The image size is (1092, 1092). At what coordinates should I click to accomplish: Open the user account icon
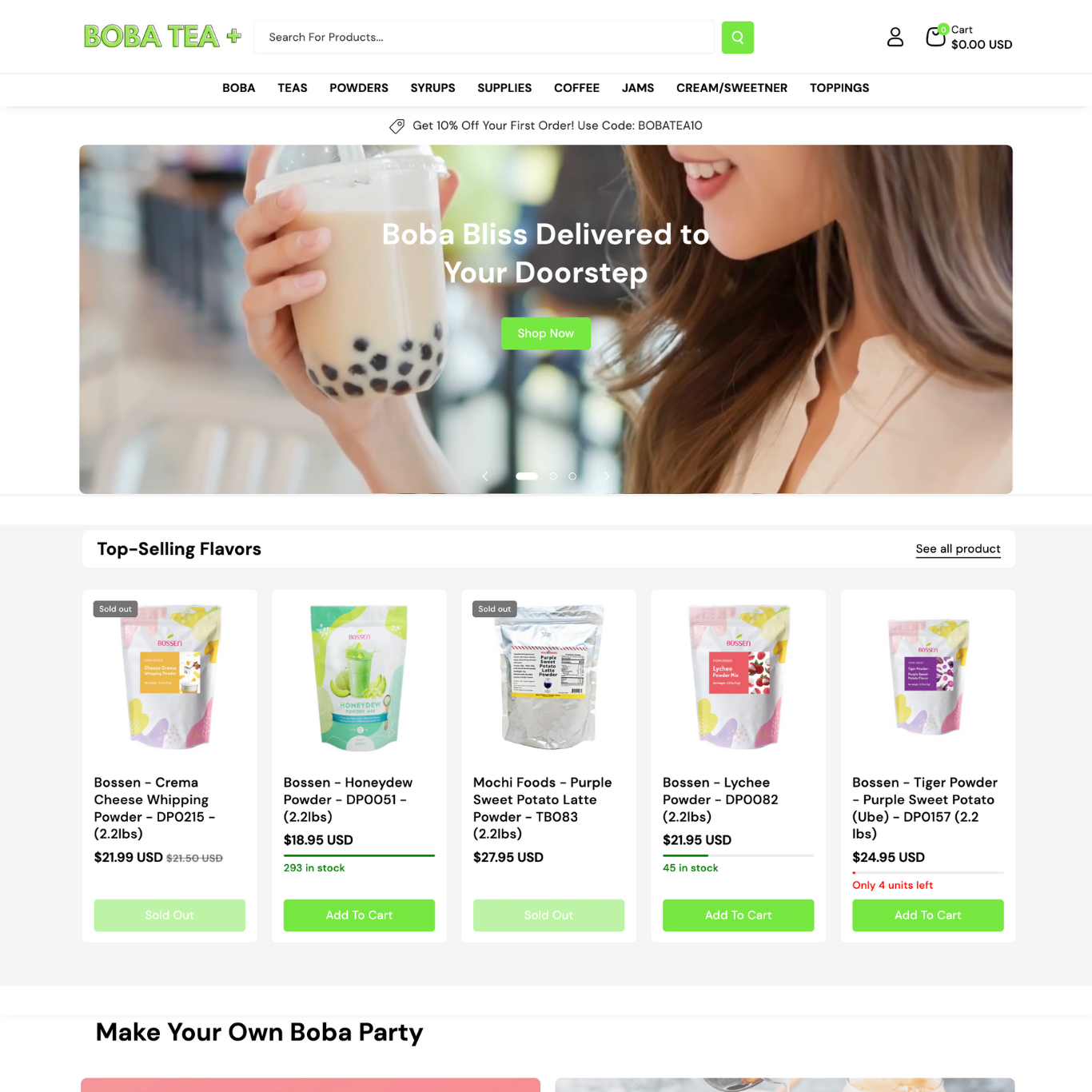(x=895, y=37)
